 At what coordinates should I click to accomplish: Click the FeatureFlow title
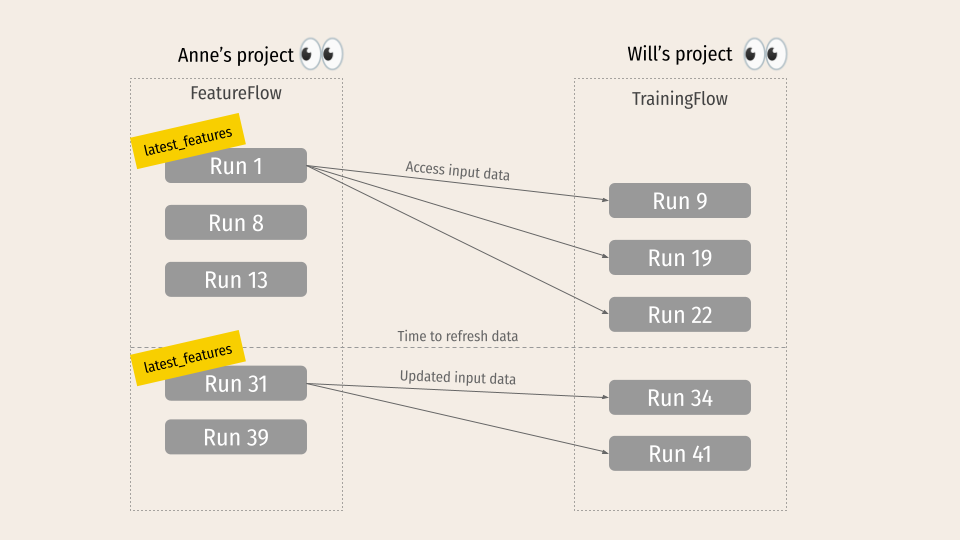[236, 93]
